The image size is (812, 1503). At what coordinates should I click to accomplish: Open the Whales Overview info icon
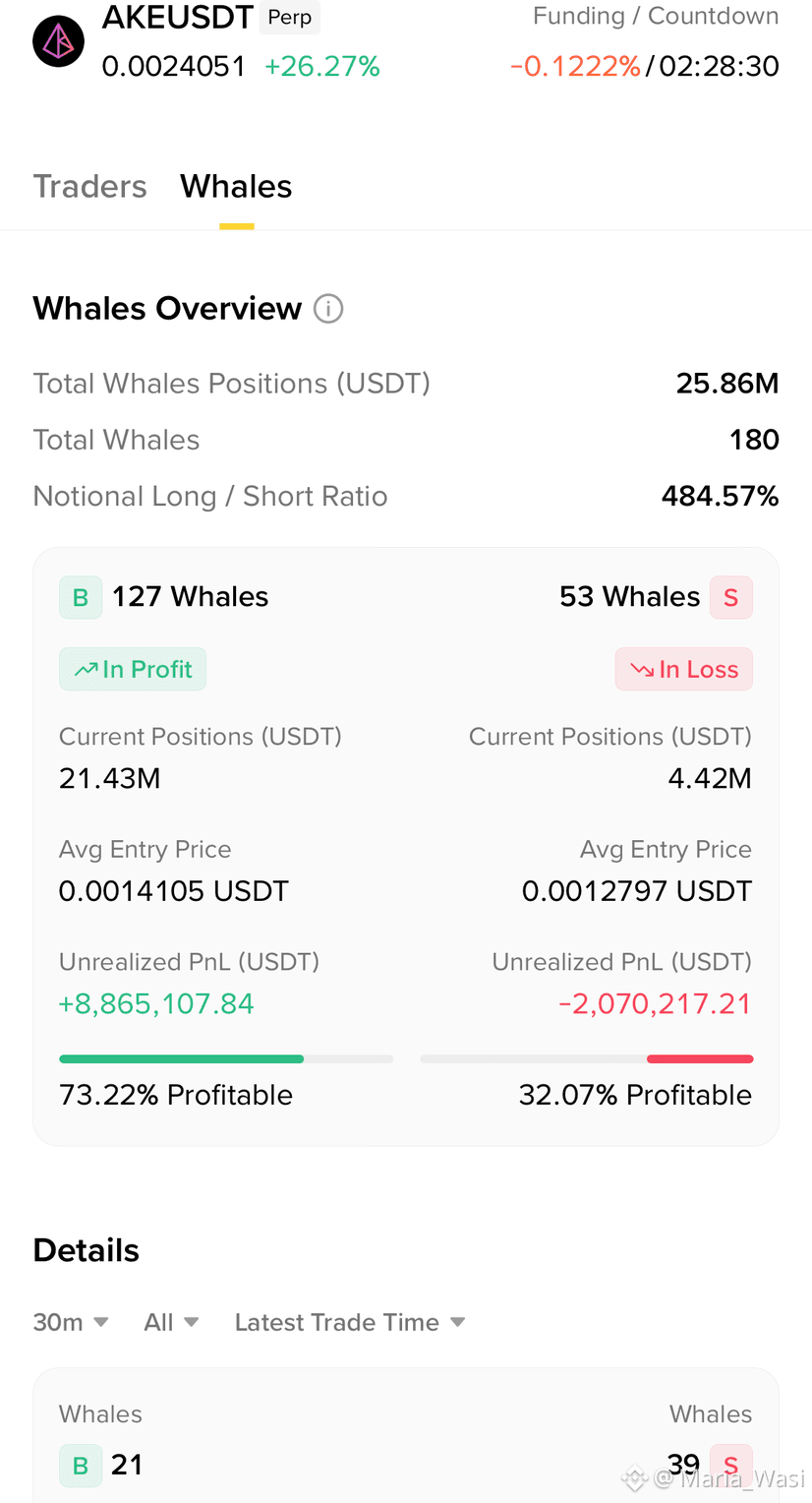point(328,309)
